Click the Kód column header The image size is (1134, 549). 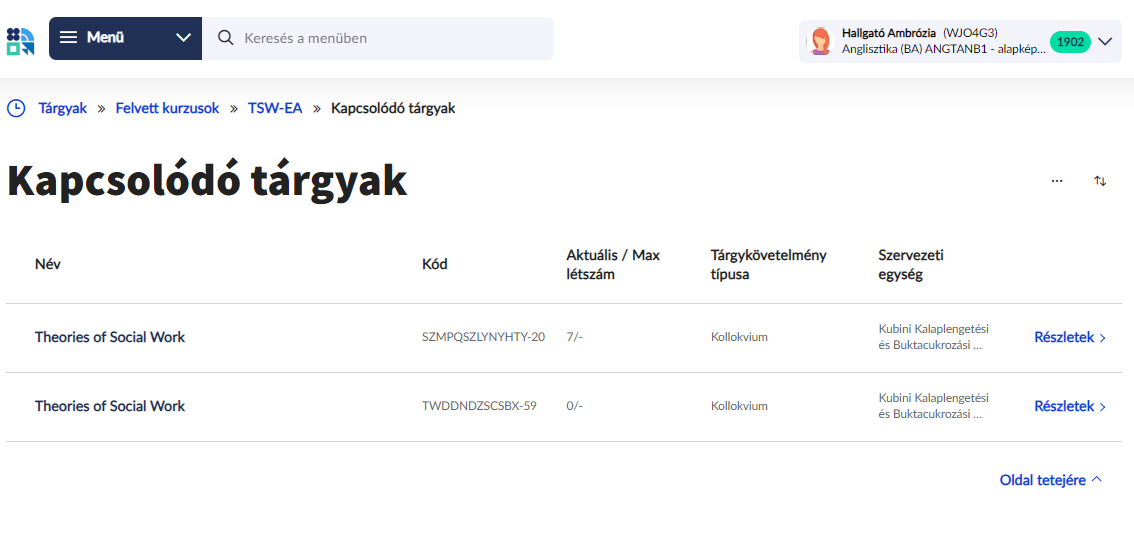point(435,264)
